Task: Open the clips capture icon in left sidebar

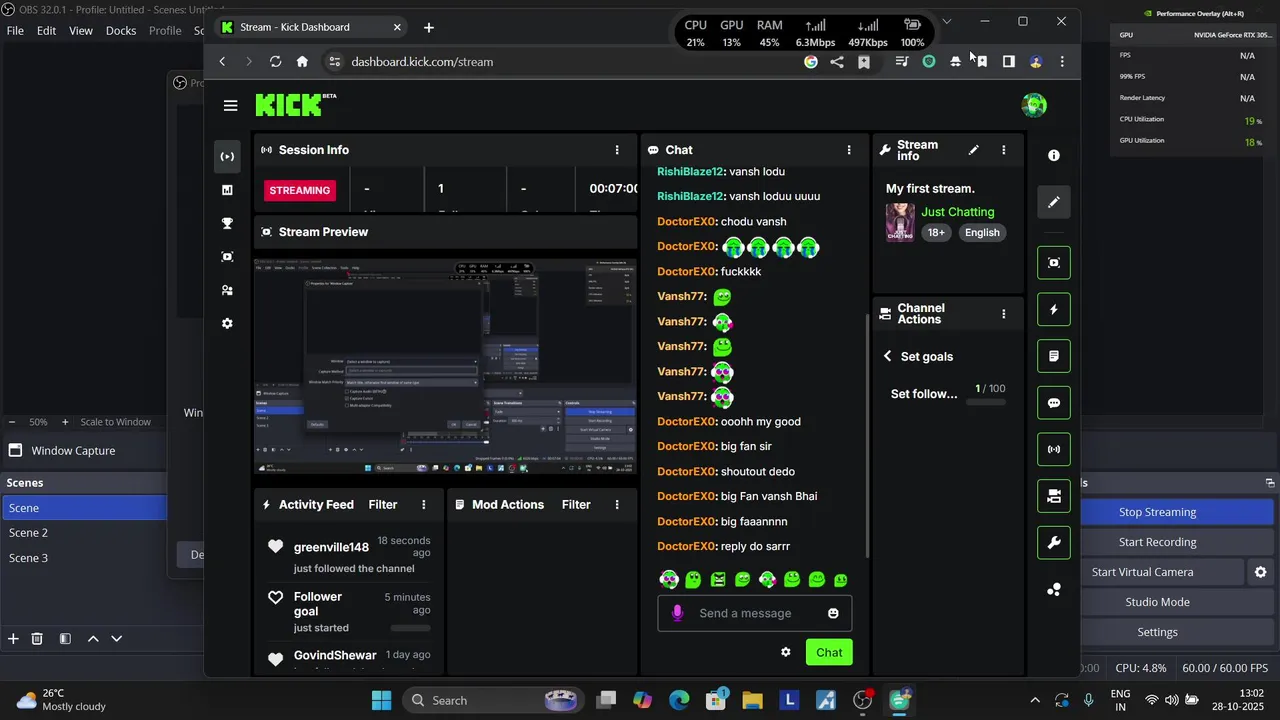Action: click(x=227, y=257)
